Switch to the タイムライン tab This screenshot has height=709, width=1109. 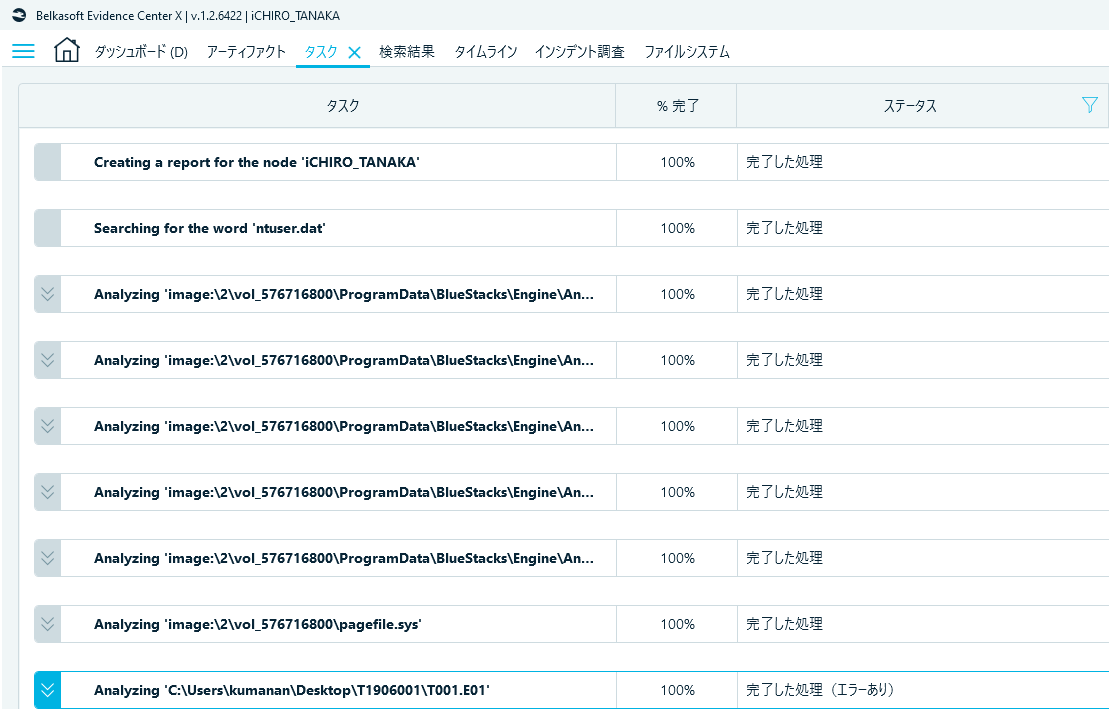tap(485, 52)
